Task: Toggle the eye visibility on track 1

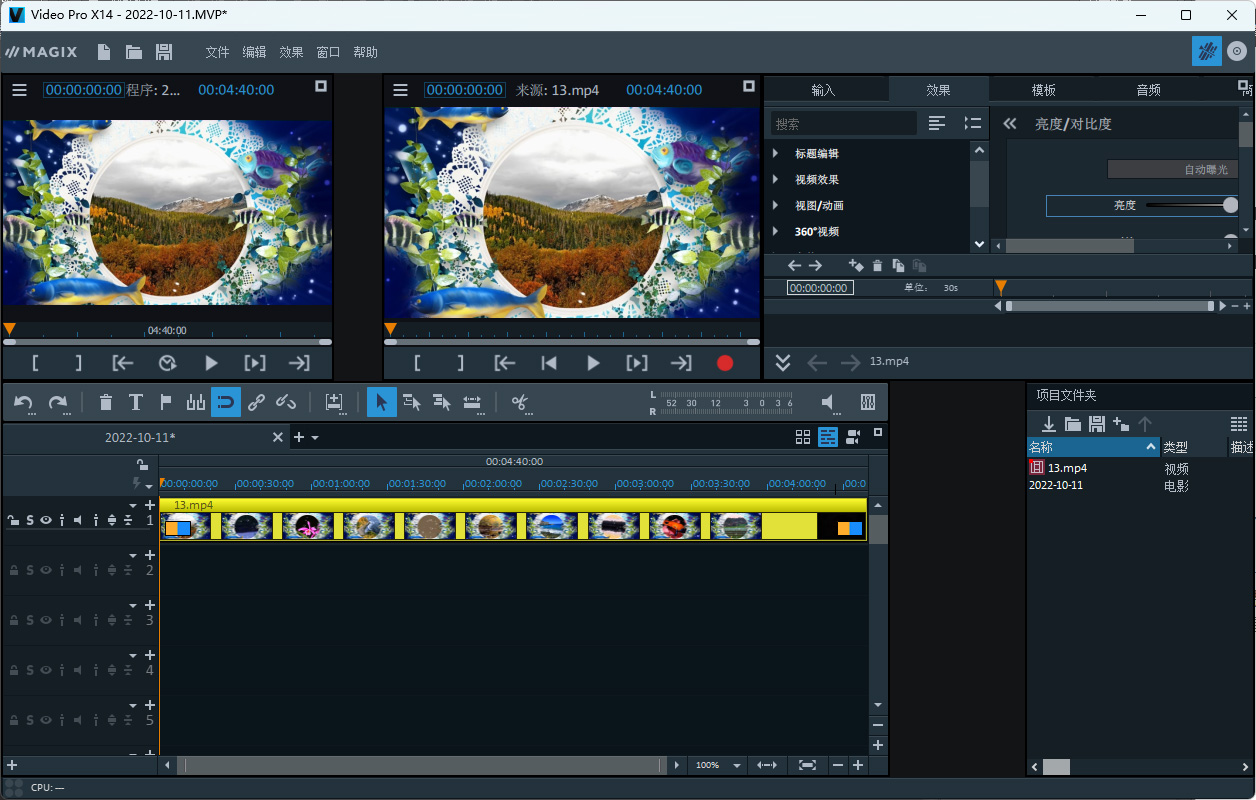Action: point(46,520)
